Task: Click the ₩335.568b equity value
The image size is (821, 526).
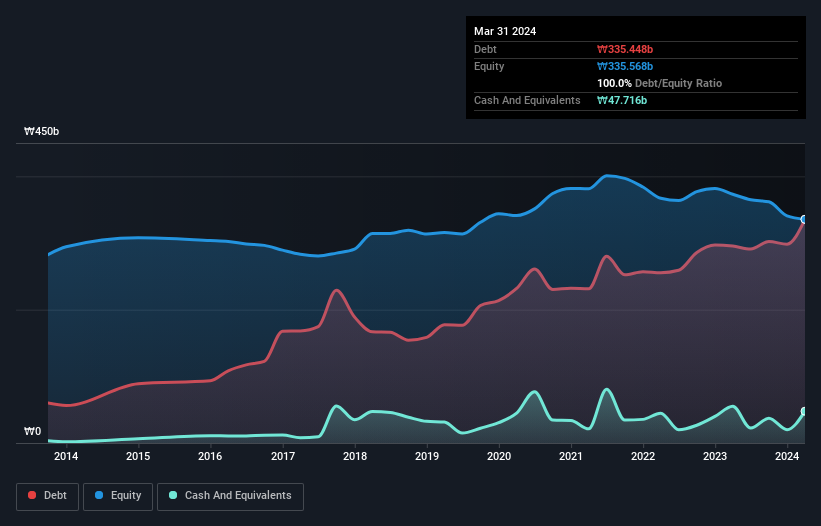Action: pos(625,66)
